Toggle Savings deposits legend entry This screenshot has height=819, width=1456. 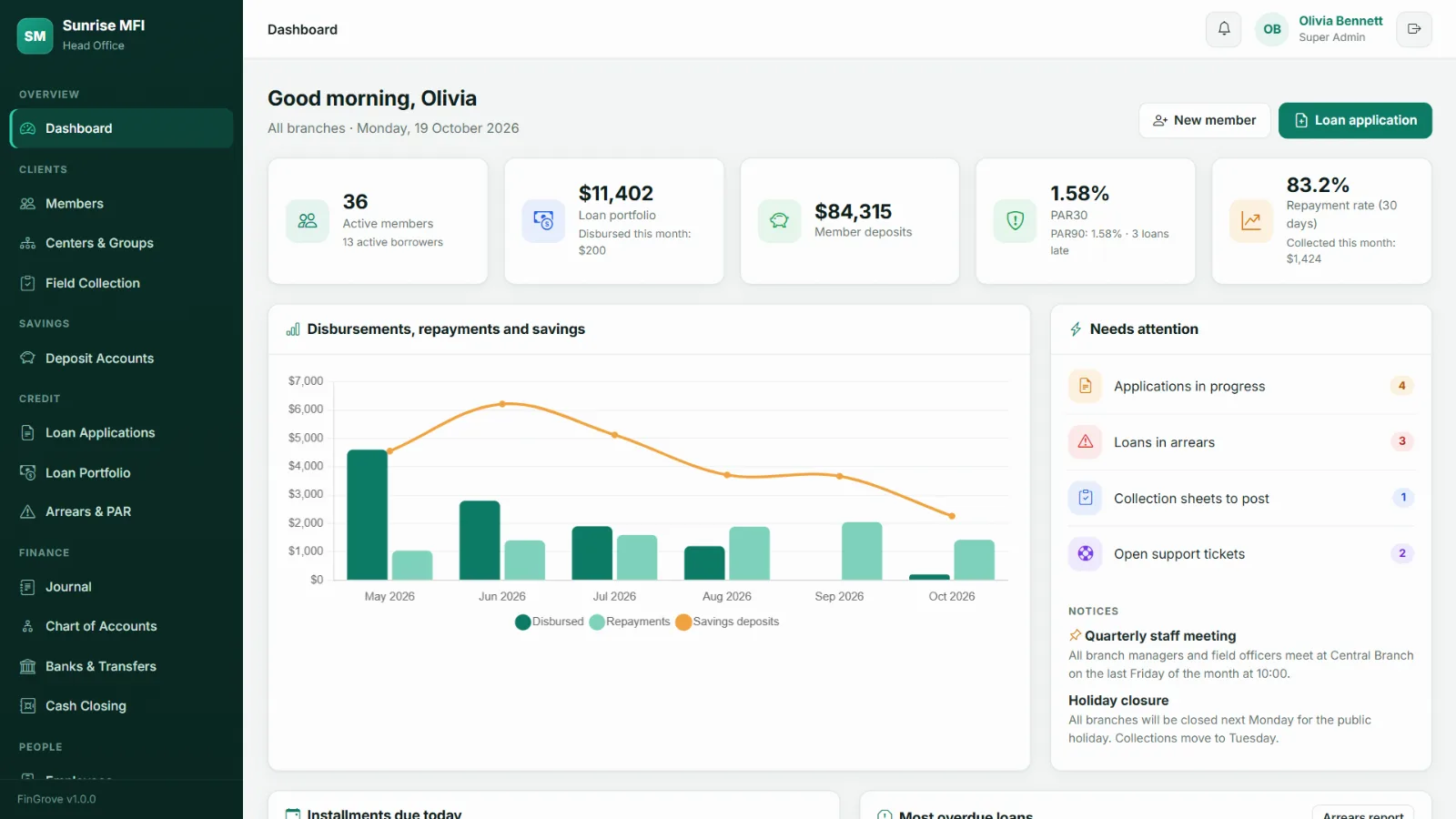(x=727, y=622)
